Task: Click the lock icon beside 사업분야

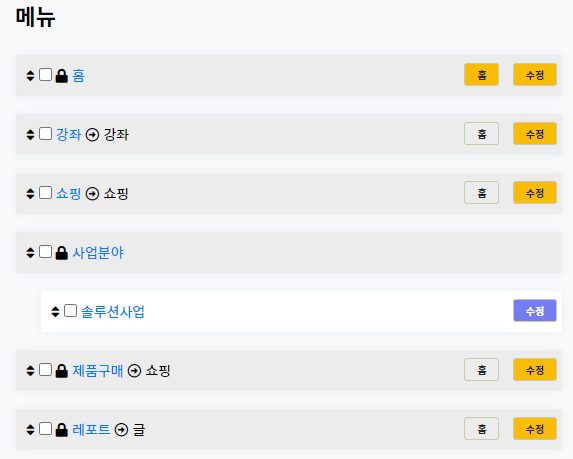Action: 61,253
